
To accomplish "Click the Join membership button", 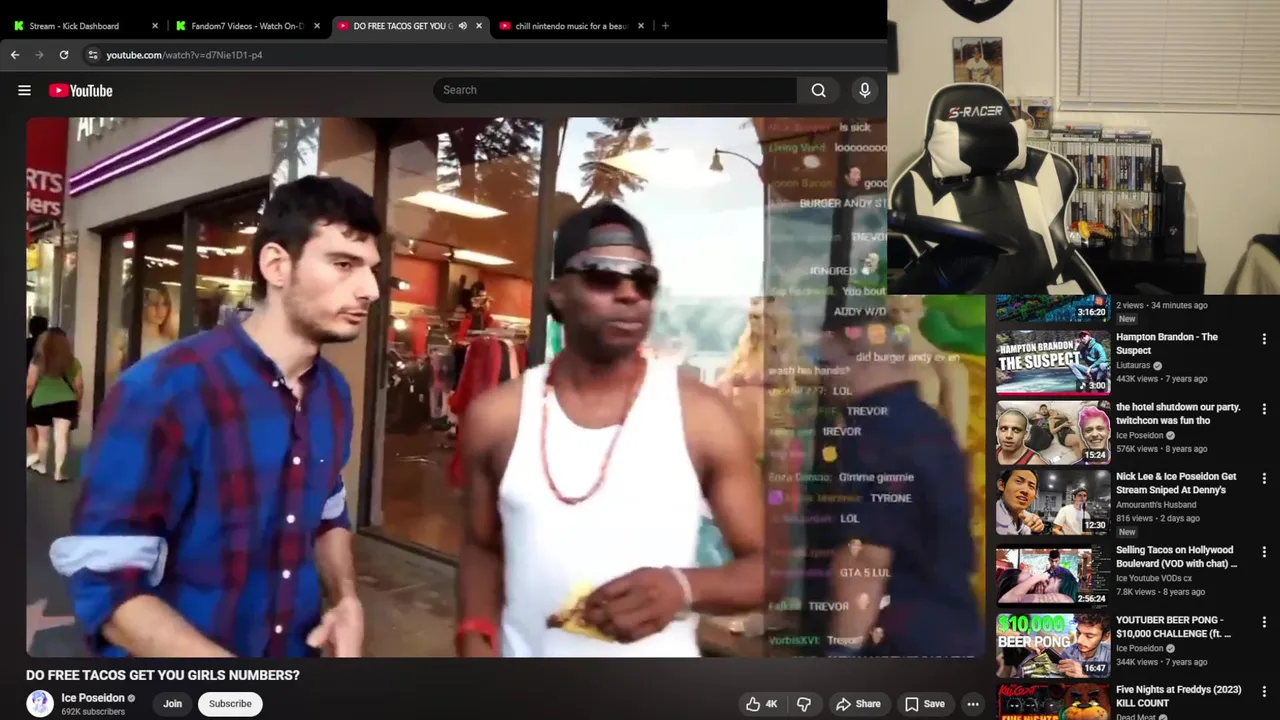I will pyautogui.click(x=172, y=704).
